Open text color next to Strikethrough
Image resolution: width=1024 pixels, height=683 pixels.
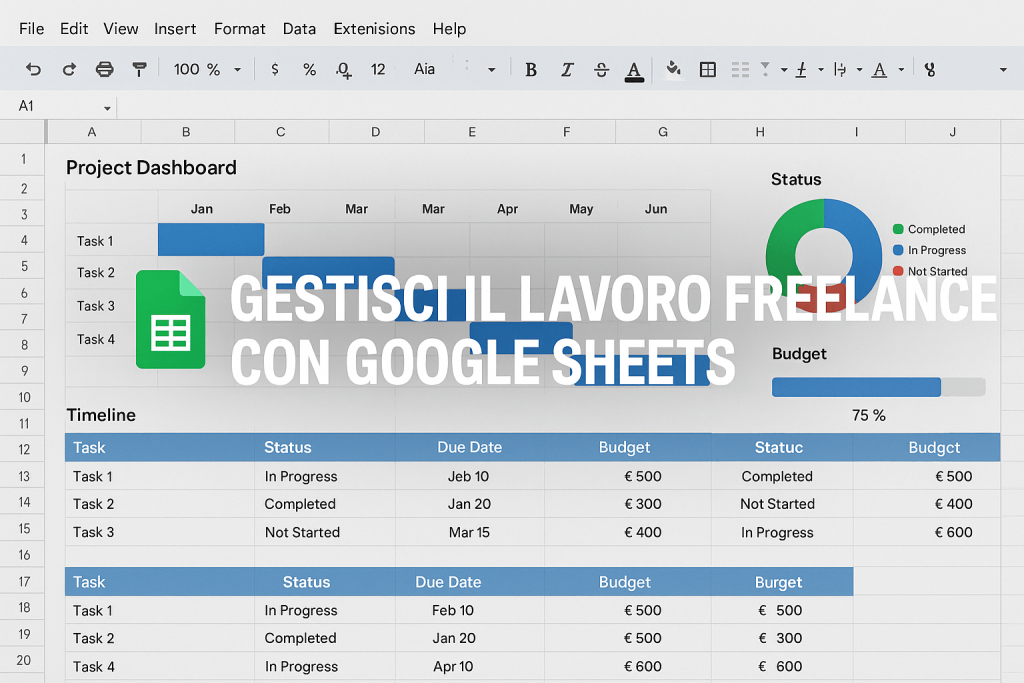pyautogui.click(x=633, y=71)
